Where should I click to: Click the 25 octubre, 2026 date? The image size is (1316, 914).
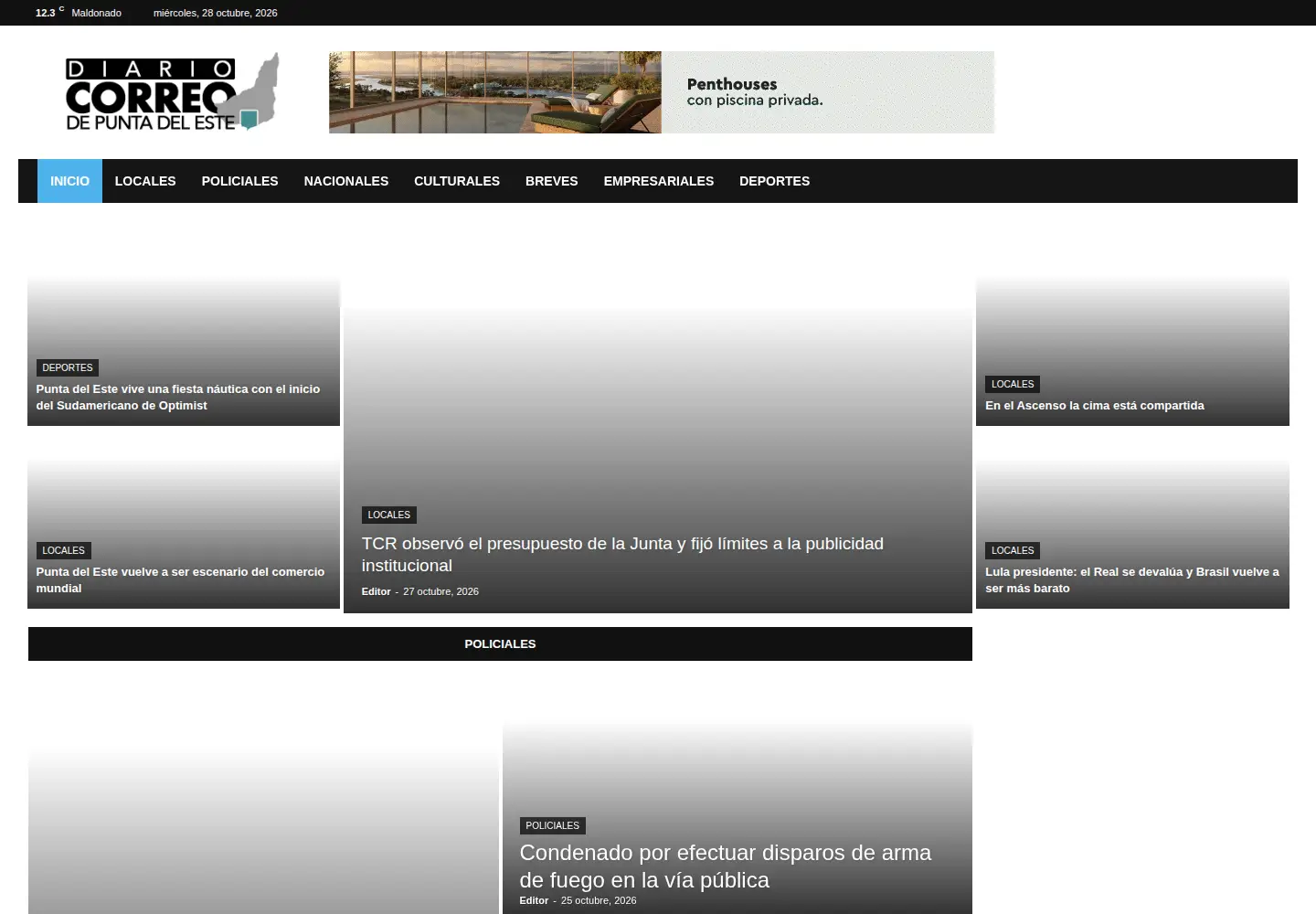pos(599,900)
